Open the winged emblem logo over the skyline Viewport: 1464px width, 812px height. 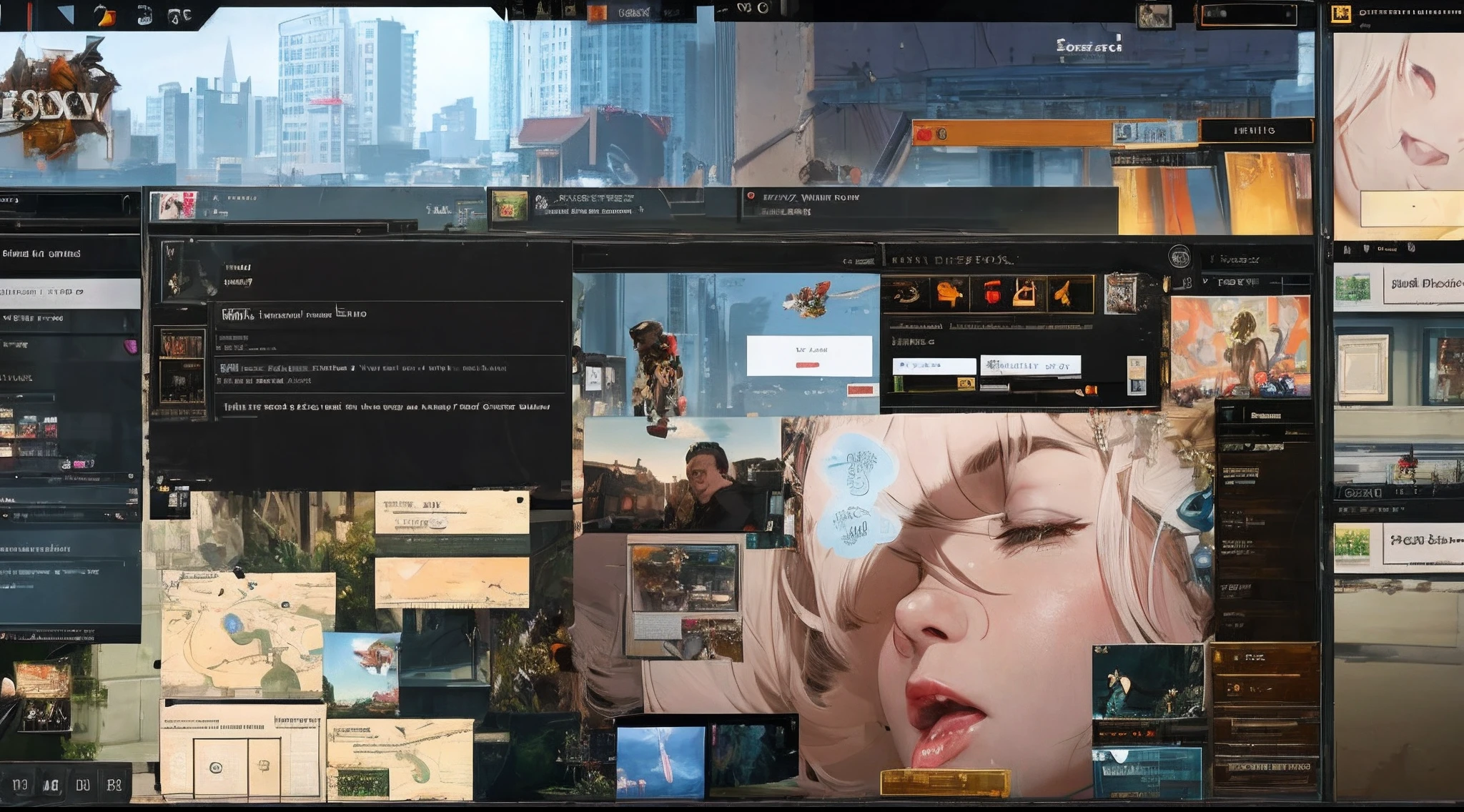pyautogui.click(x=57, y=98)
